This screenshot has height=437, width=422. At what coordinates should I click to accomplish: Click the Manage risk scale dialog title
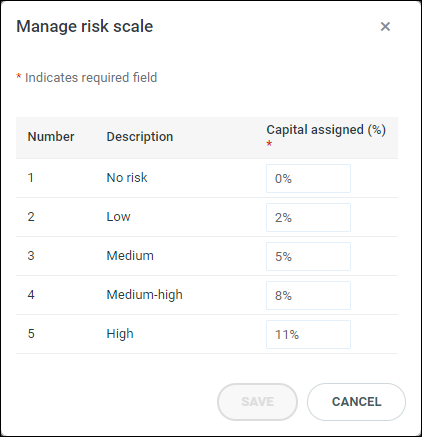tap(85, 26)
